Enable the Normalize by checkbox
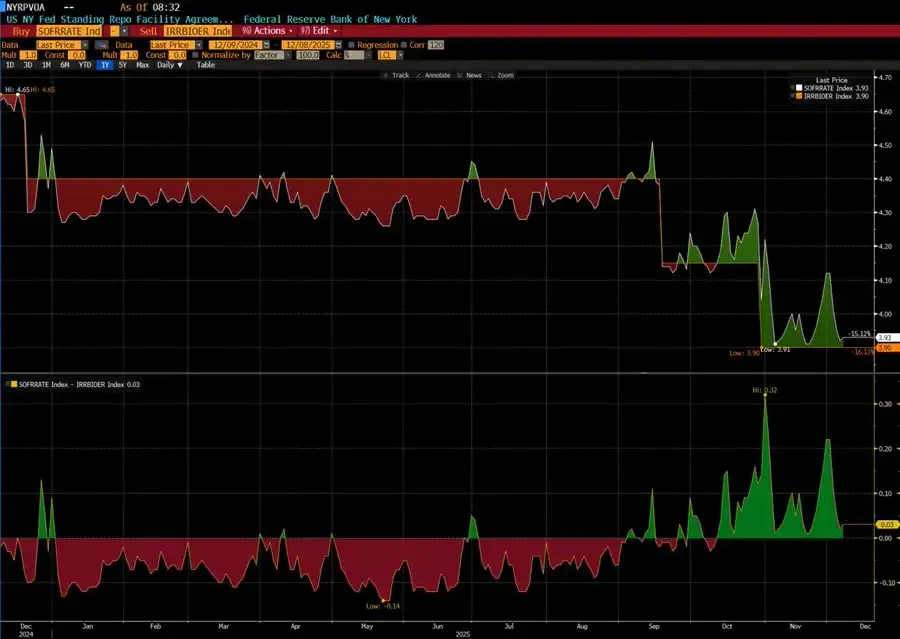Viewport: 900px width, 639px height. [x=194, y=57]
